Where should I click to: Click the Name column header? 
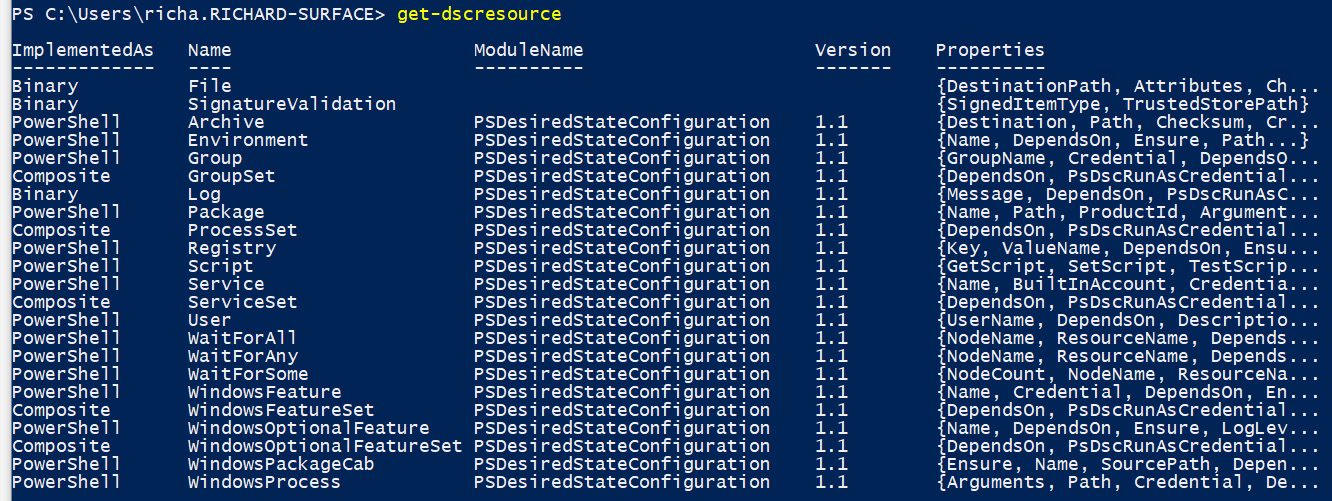[209, 50]
